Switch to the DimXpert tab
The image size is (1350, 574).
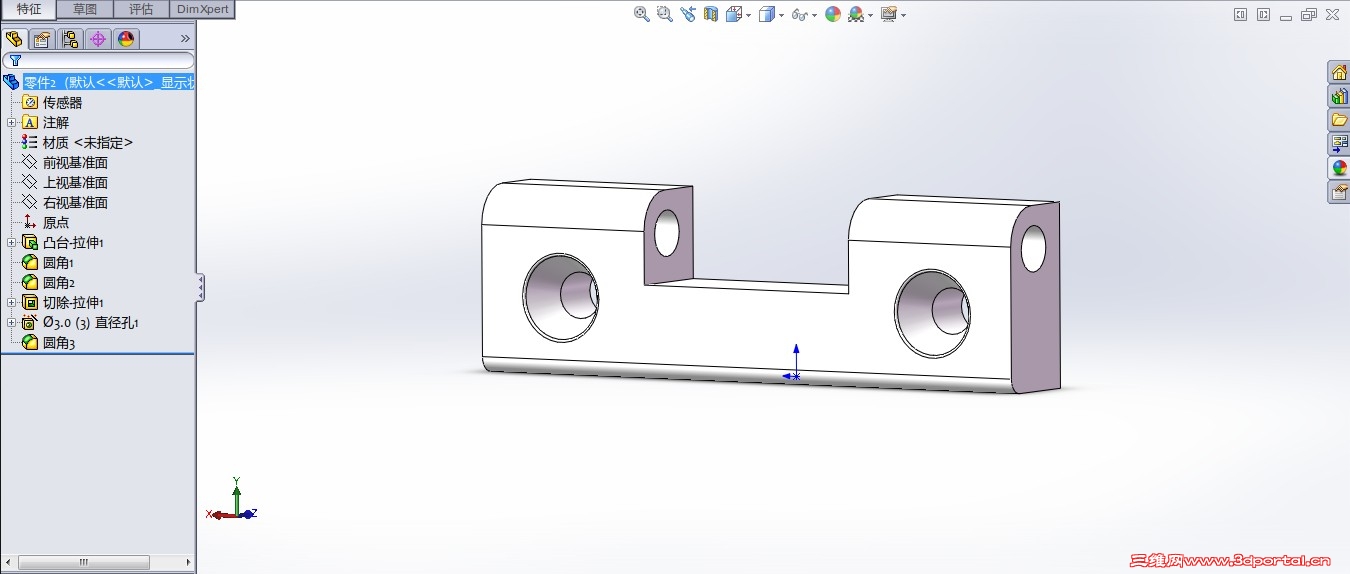203,9
